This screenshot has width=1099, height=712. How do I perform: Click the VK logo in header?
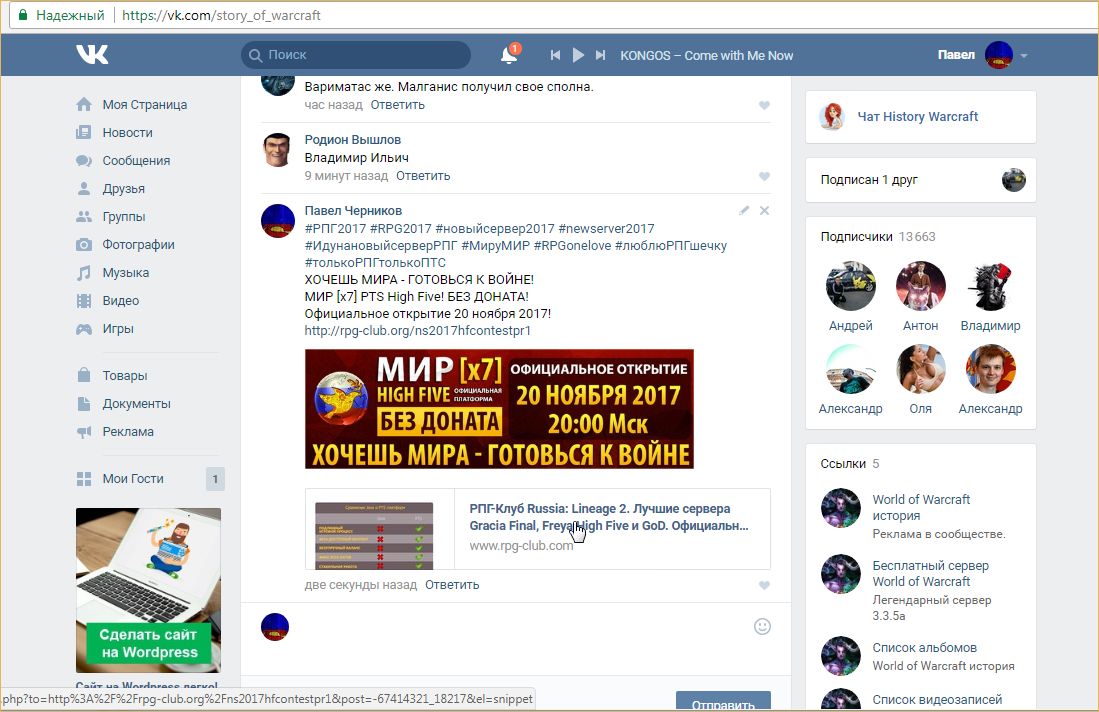(92, 55)
